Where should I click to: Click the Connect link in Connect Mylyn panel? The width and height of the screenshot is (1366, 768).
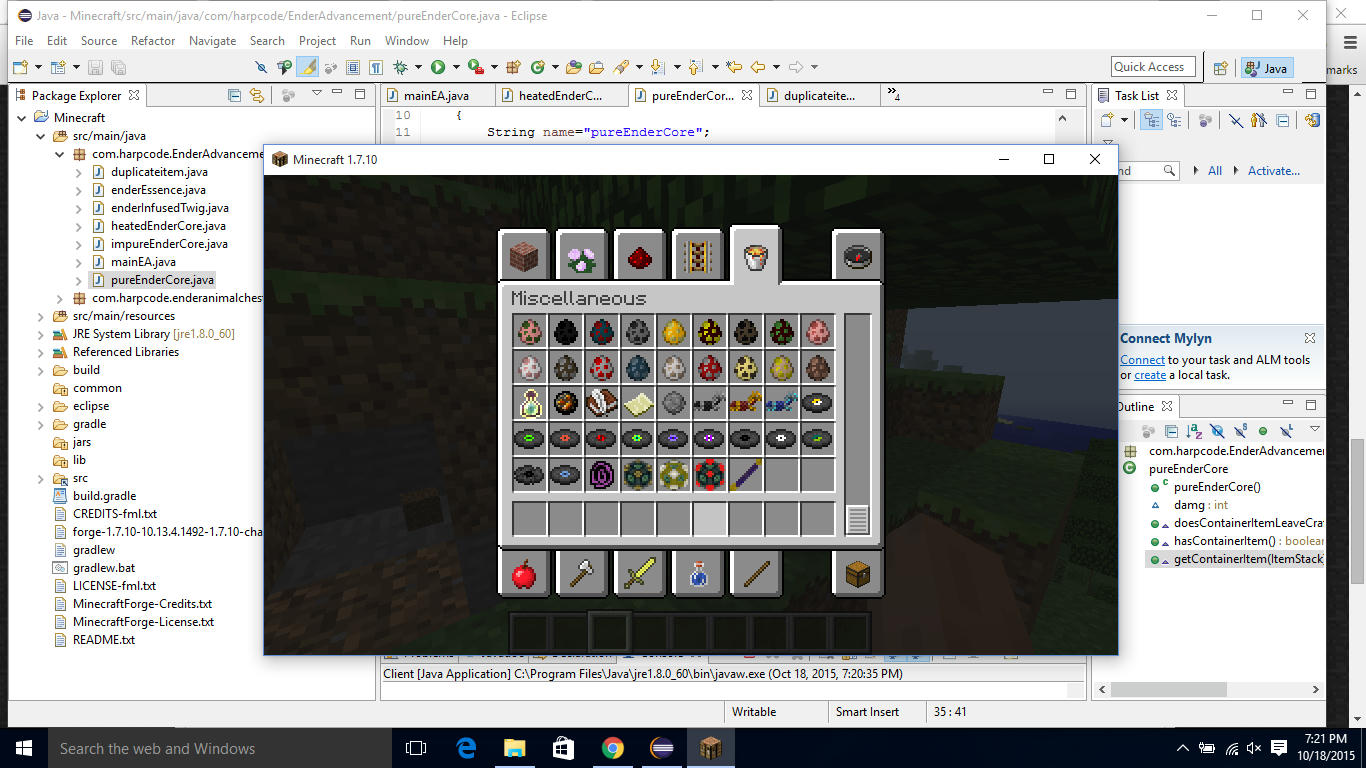(1143, 360)
